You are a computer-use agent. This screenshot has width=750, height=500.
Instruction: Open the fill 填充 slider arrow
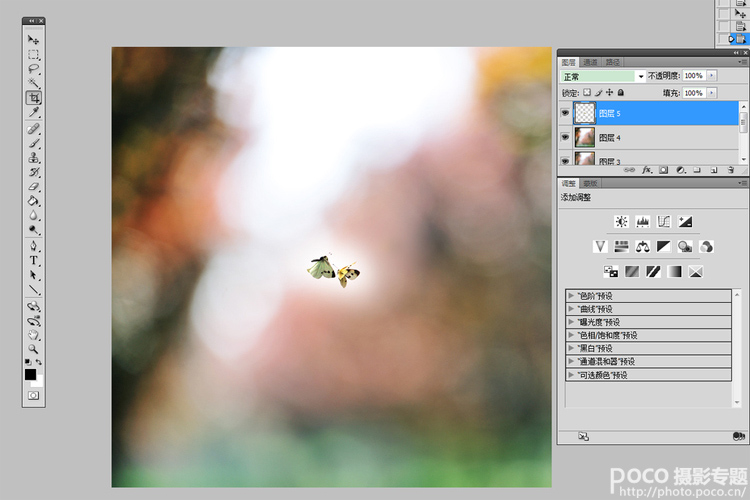tap(712, 93)
